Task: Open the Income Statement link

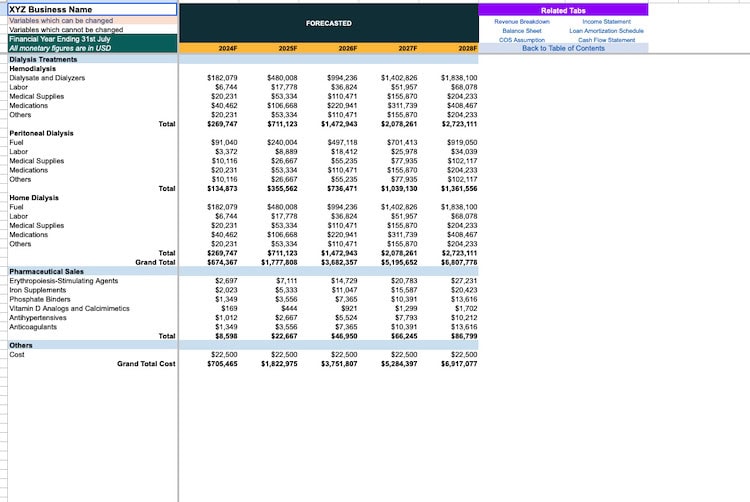Action: click(606, 22)
